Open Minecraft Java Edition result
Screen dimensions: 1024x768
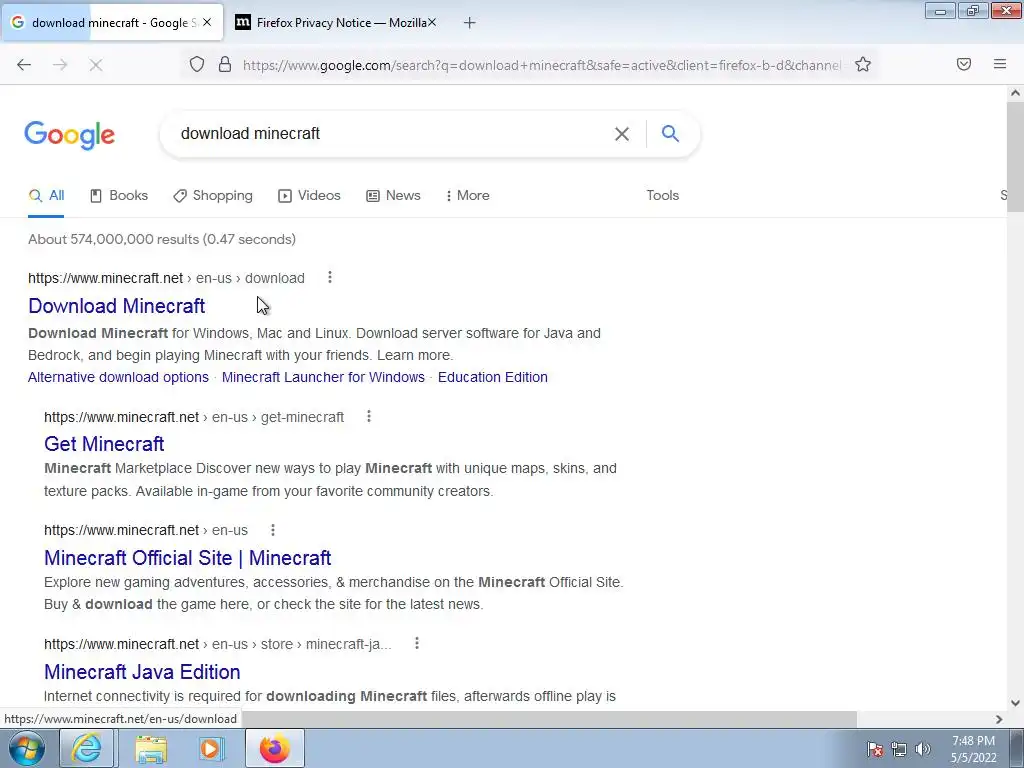pos(142,671)
